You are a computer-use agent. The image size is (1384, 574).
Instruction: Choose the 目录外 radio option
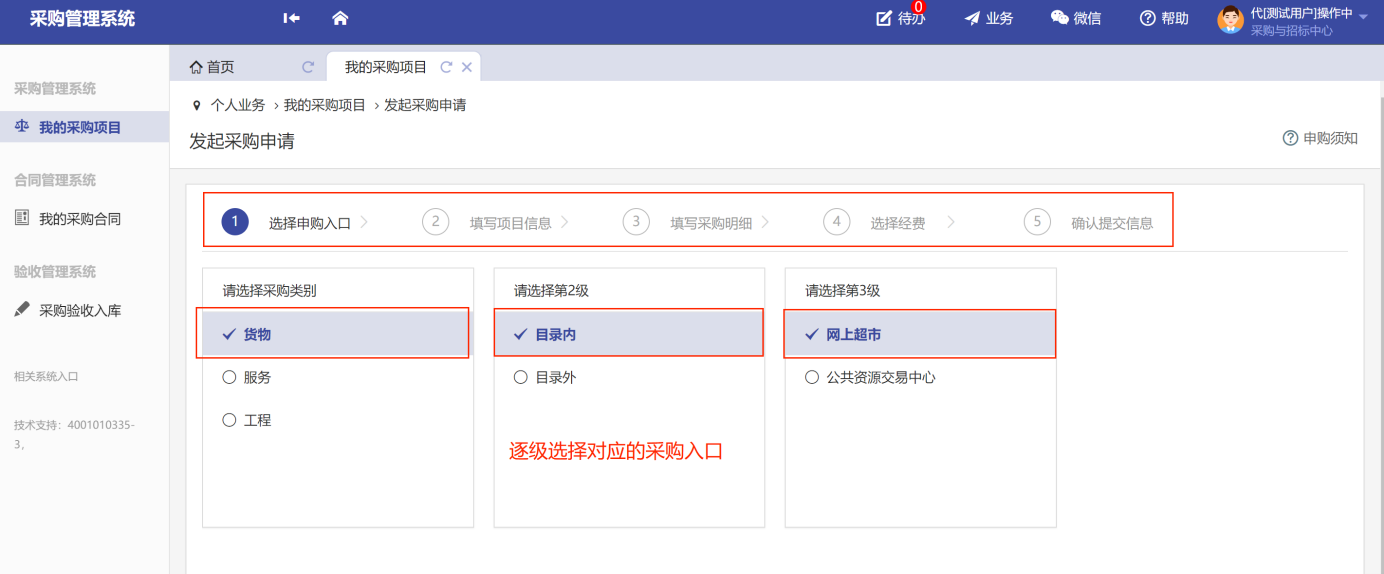pyautogui.click(x=520, y=377)
